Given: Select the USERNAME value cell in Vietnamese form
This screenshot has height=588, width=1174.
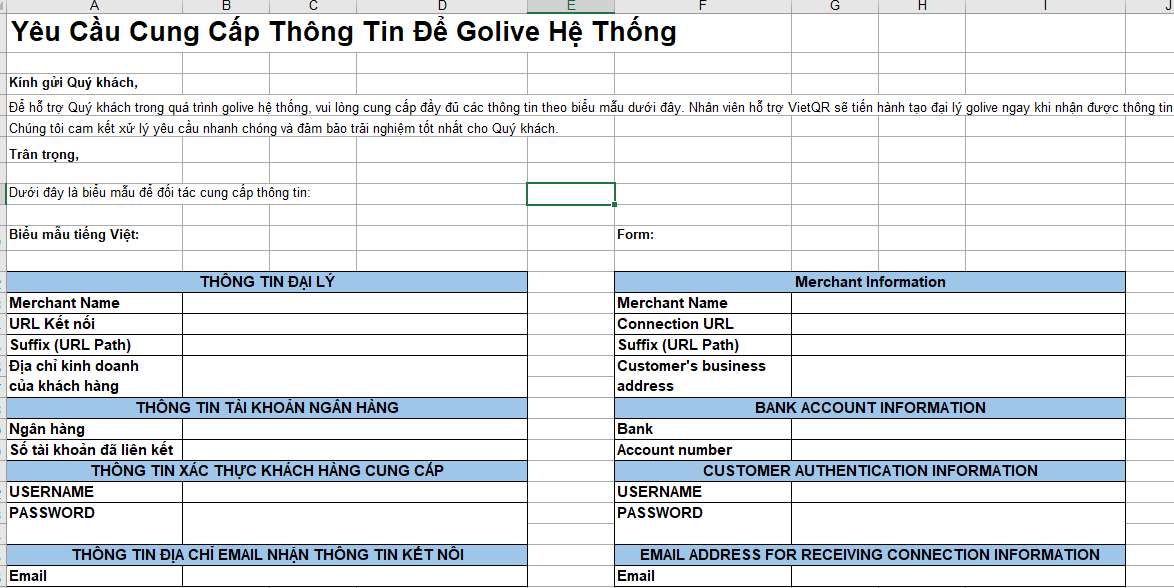Looking at the screenshot, I should click(x=355, y=492).
